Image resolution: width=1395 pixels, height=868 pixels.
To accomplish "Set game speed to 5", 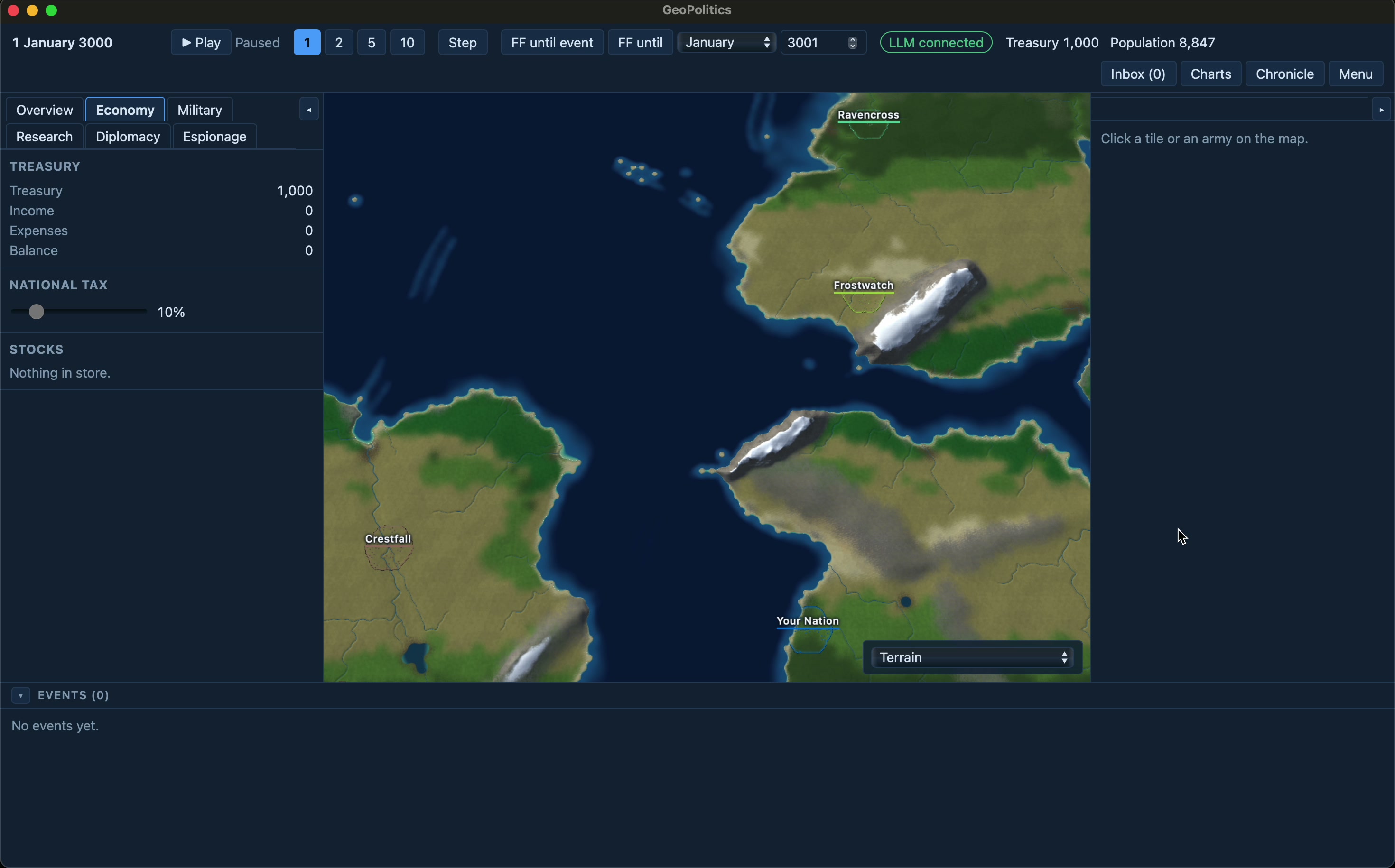I will click(372, 43).
